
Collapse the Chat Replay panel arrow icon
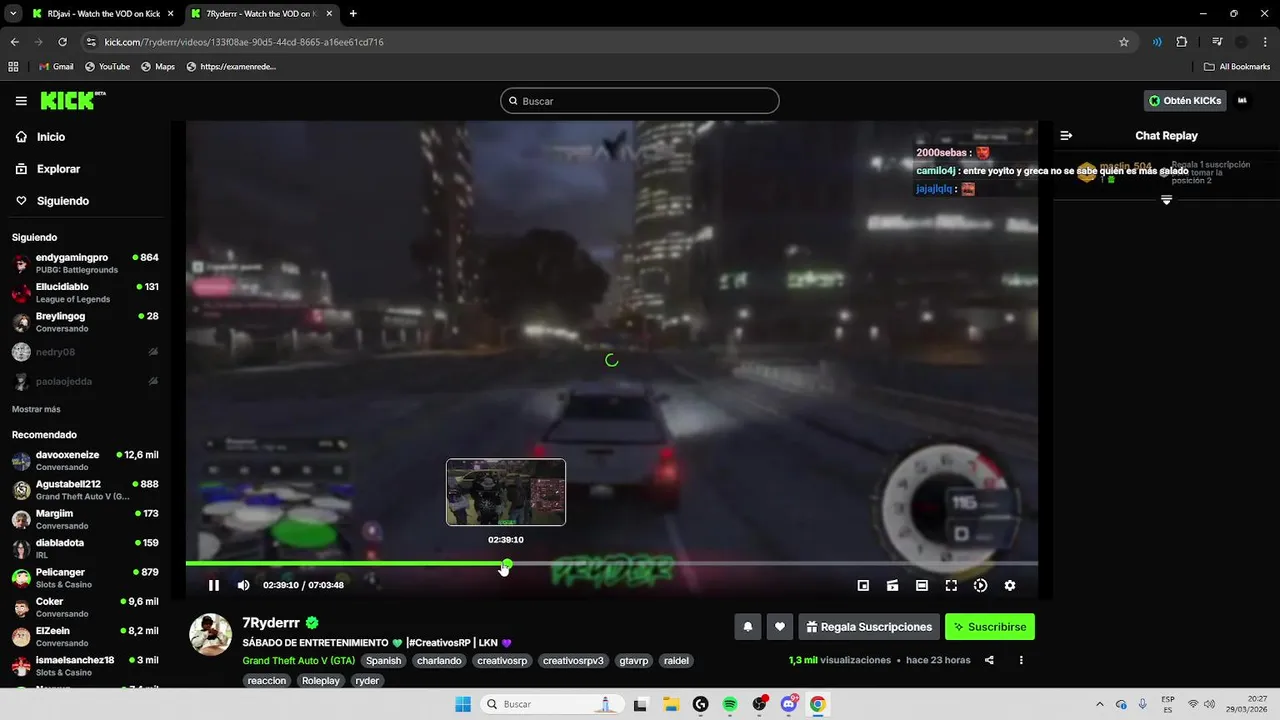tap(1066, 135)
